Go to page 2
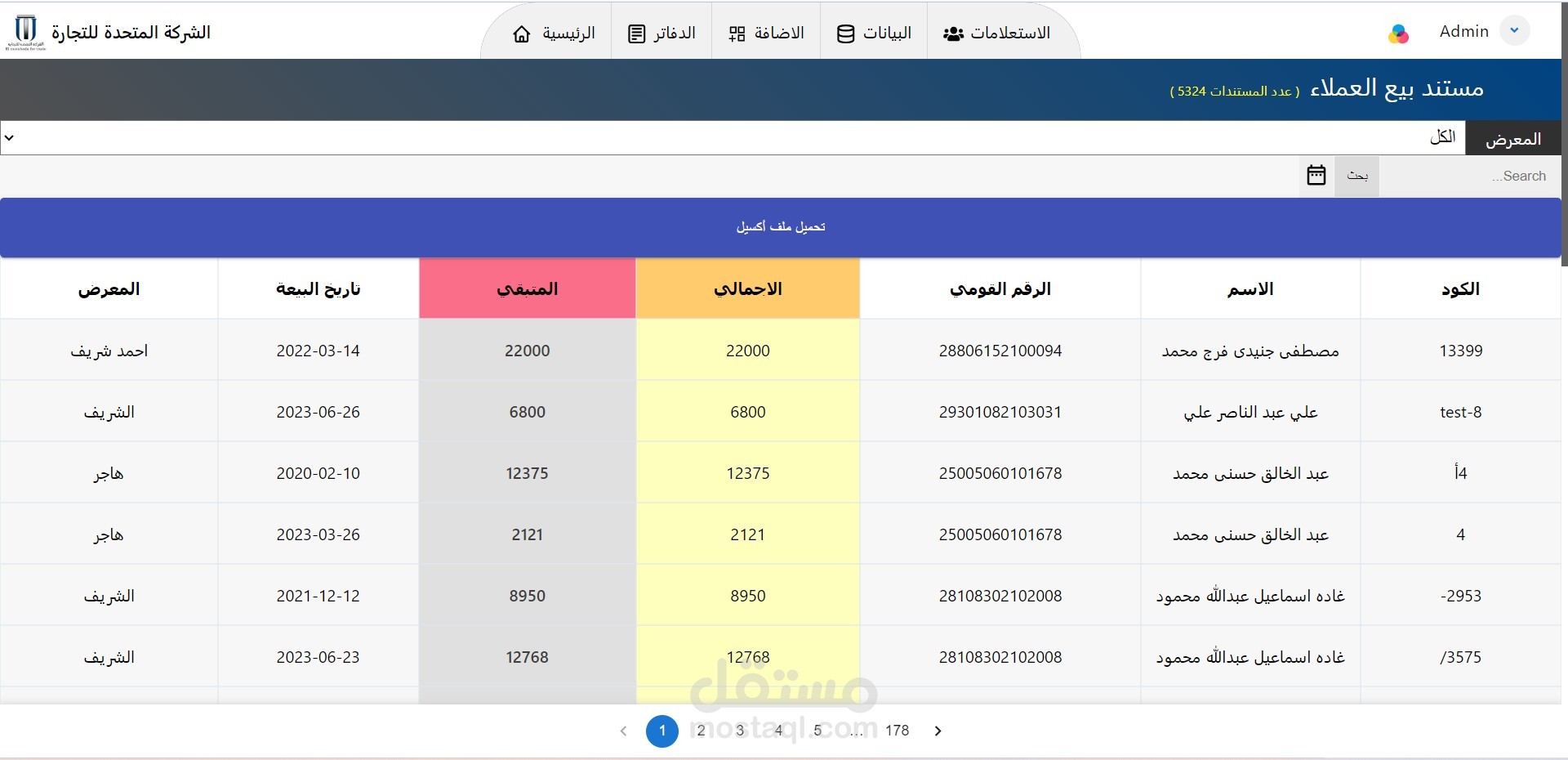Viewport: 1568px width, 760px height. [701, 731]
